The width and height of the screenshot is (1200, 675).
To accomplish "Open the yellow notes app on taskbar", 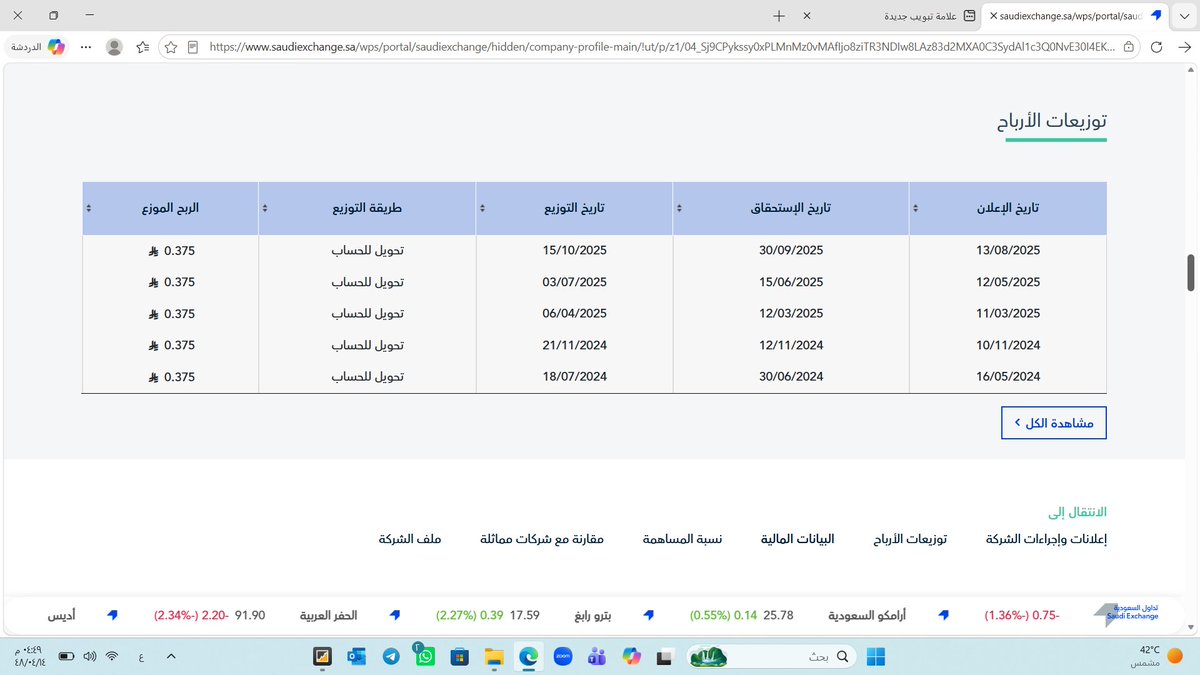I will click(x=322, y=656).
